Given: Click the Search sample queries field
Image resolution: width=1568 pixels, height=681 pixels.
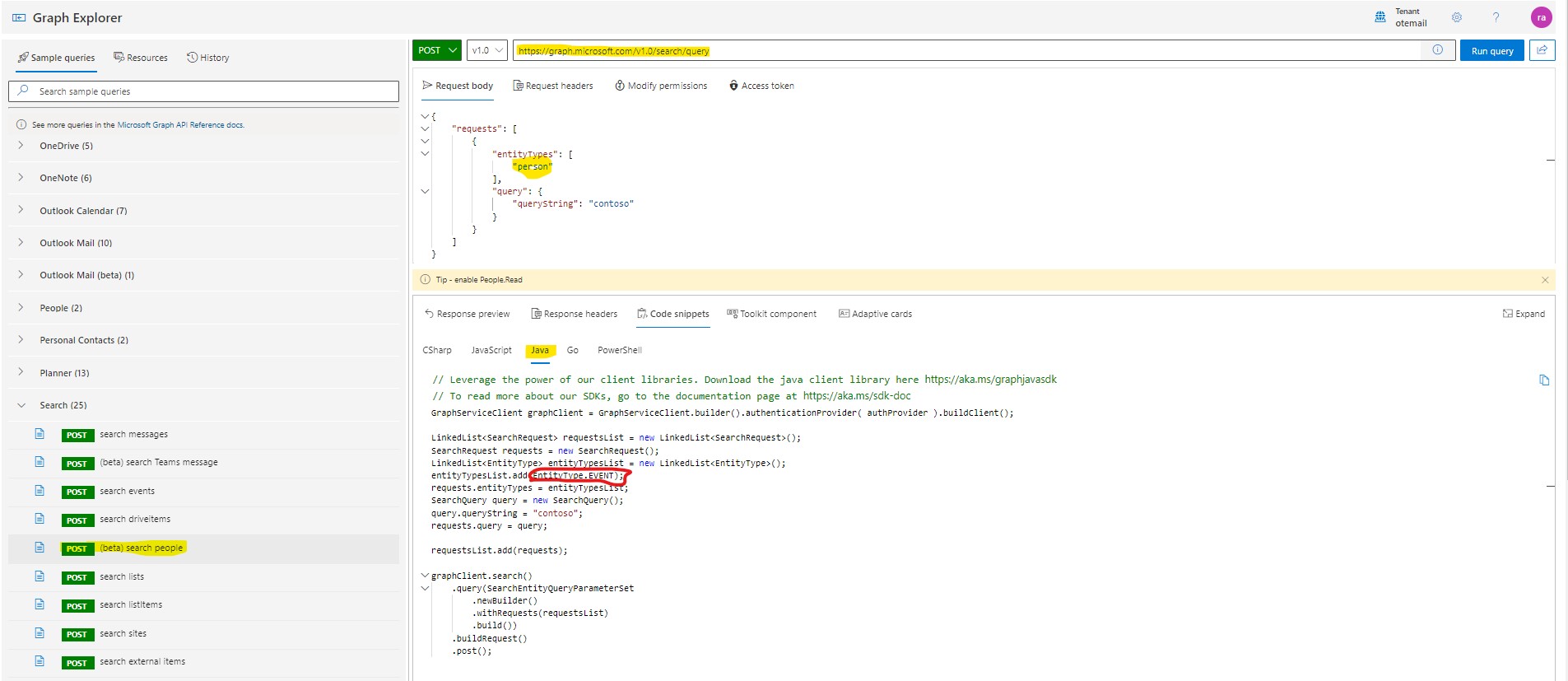Looking at the screenshot, I should [204, 91].
